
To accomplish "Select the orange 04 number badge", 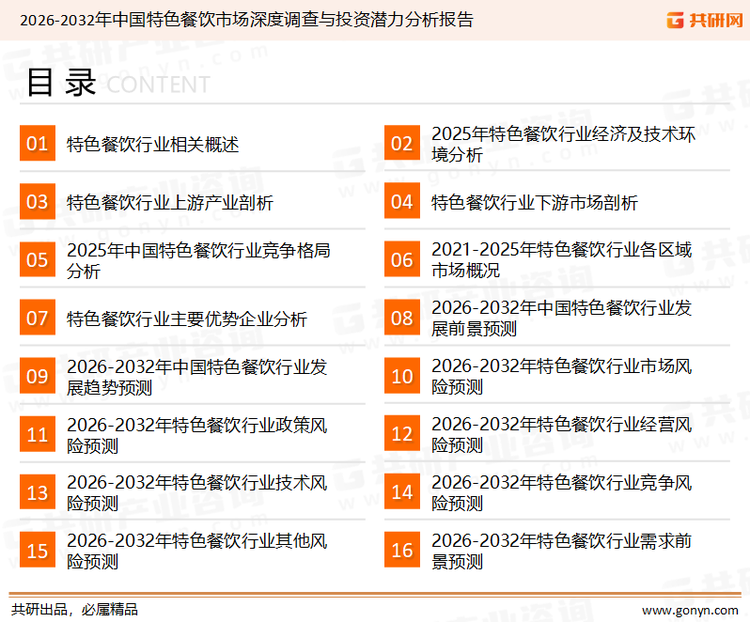I will (402, 202).
